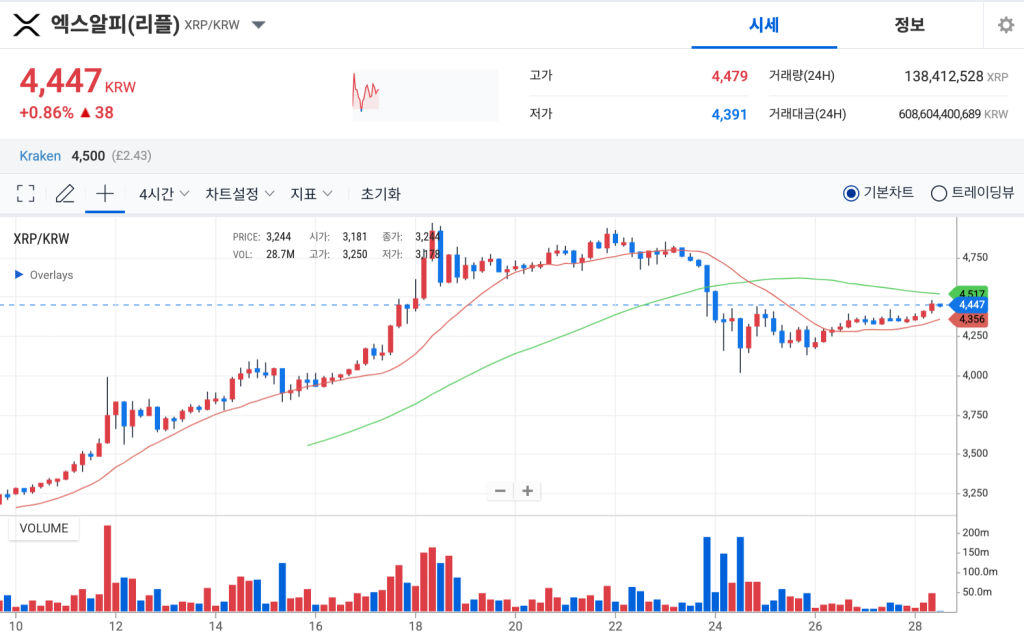This screenshot has width=1024, height=641.
Task: Click the +0.86% change text
Action: point(46,113)
